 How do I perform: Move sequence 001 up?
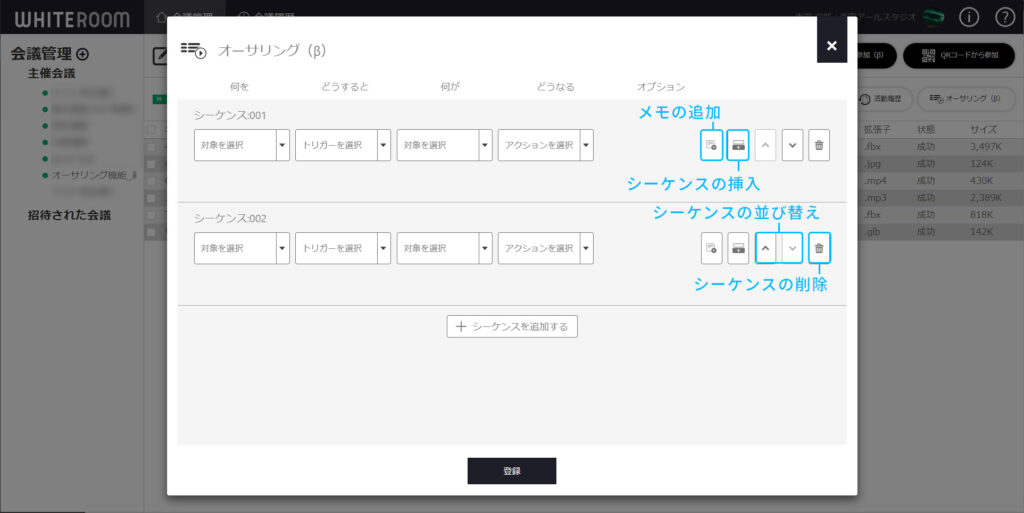click(765, 145)
